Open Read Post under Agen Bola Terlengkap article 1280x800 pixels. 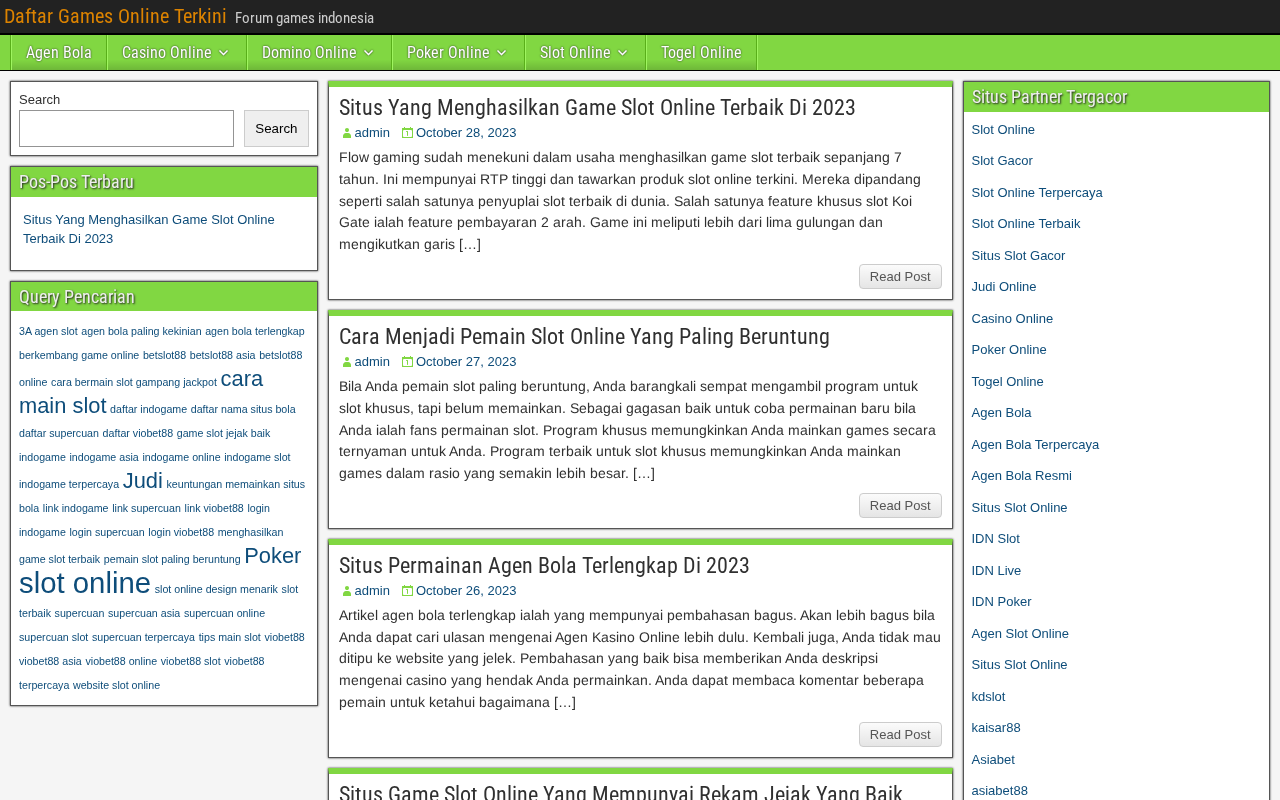pyautogui.click(x=900, y=735)
